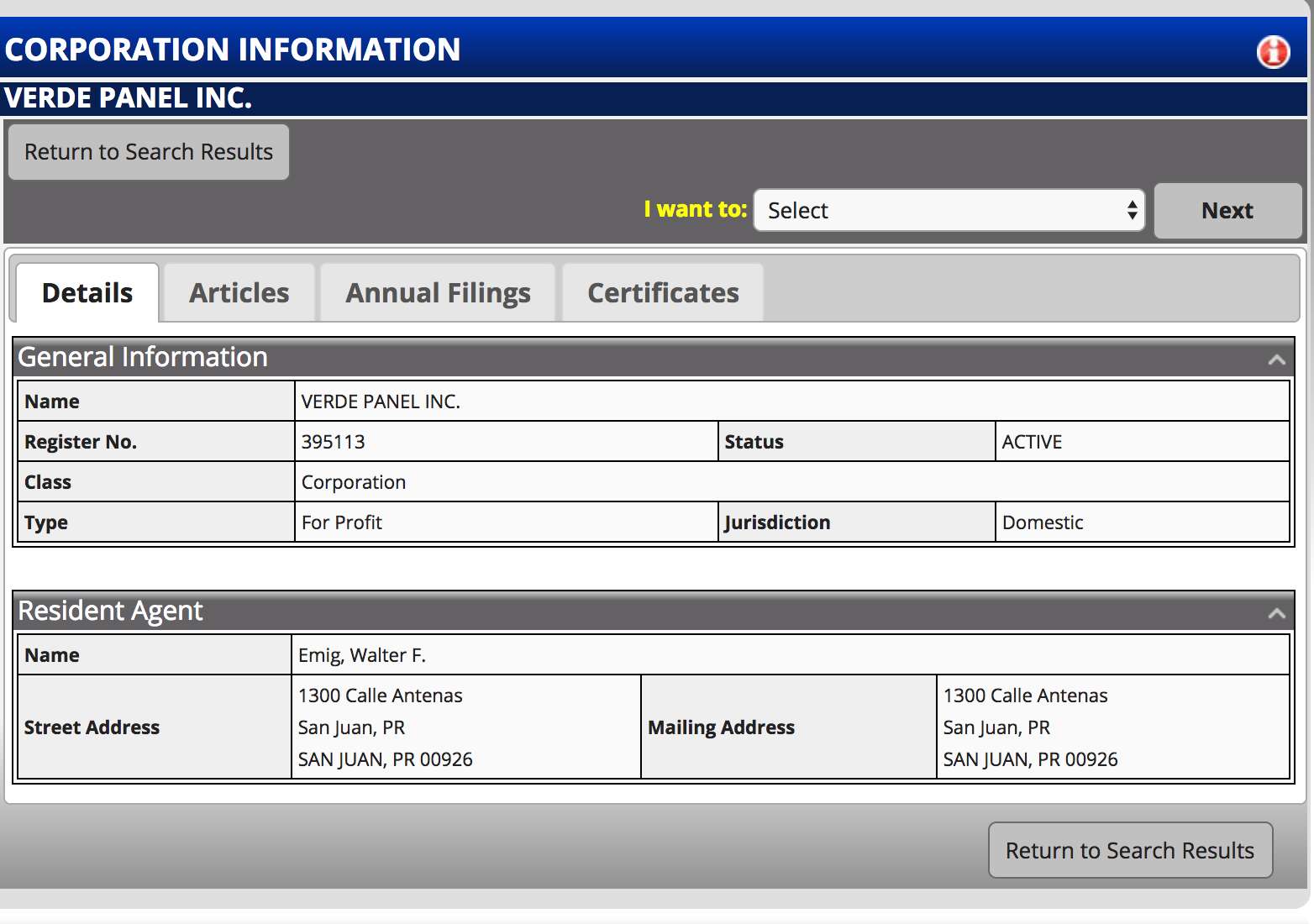Go to the Annual Filings tab
The image size is (1314, 924).
pos(438,293)
